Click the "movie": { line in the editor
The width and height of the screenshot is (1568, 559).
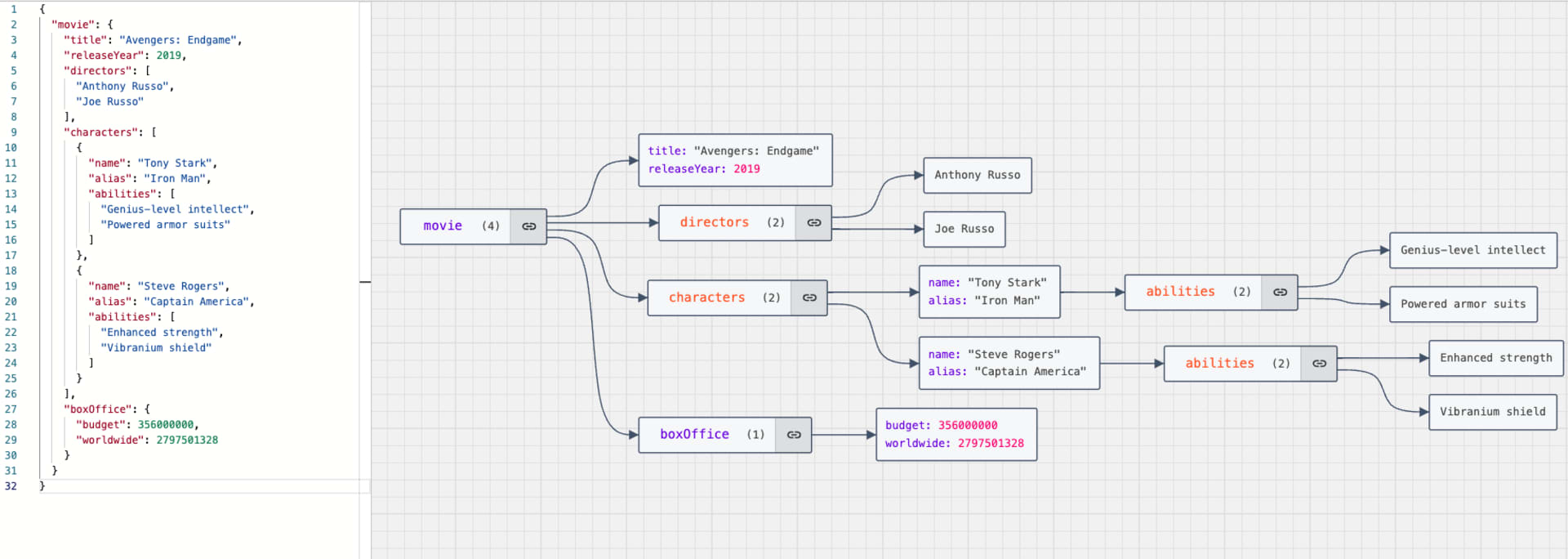pos(82,25)
